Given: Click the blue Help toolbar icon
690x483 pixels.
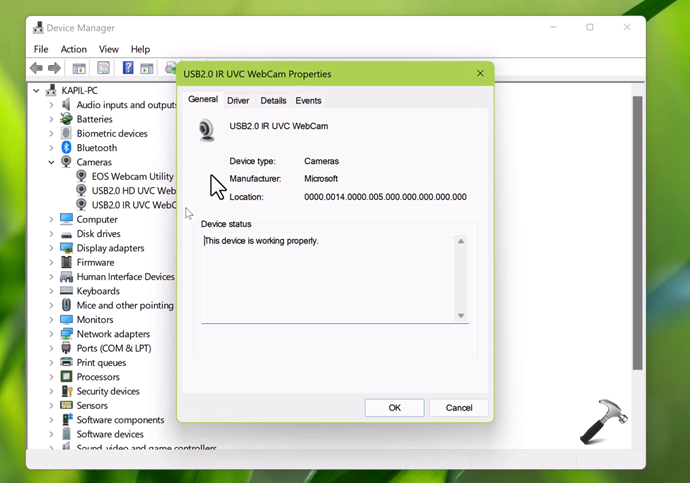Looking at the screenshot, I should pyautogui.click(x=128, y=68).
